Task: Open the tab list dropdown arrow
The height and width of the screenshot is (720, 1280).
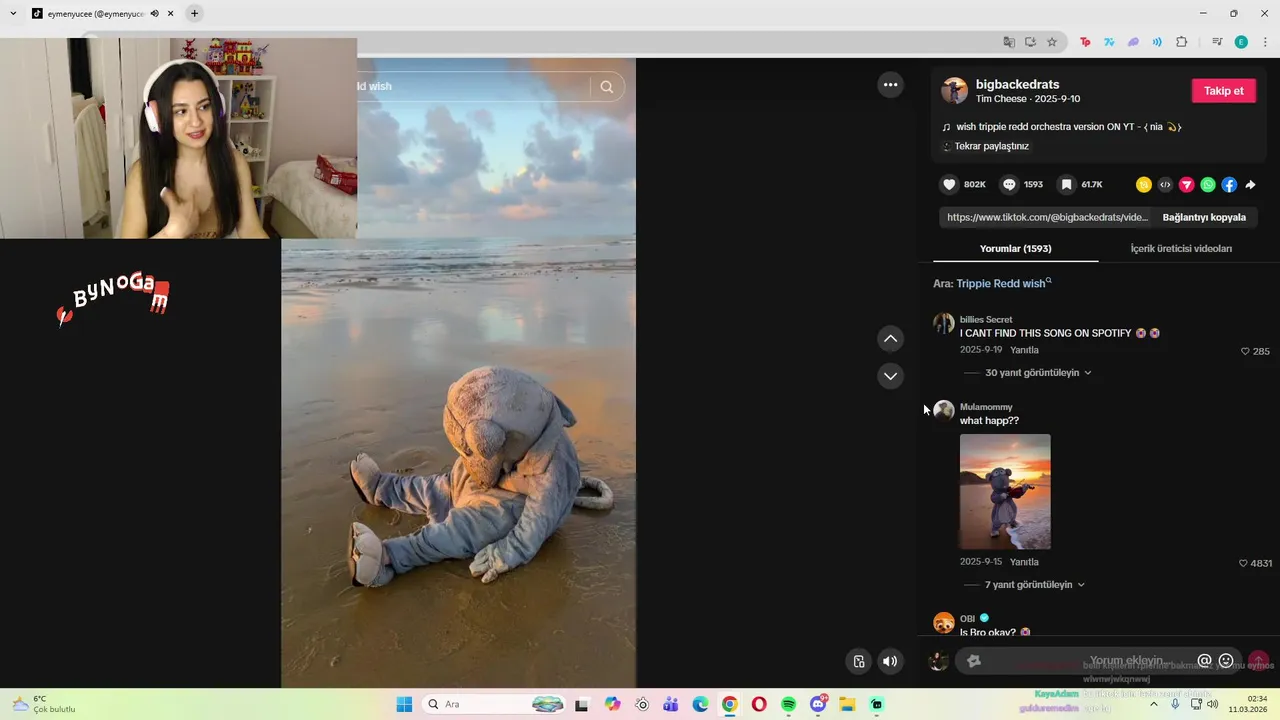Action: 13,14
